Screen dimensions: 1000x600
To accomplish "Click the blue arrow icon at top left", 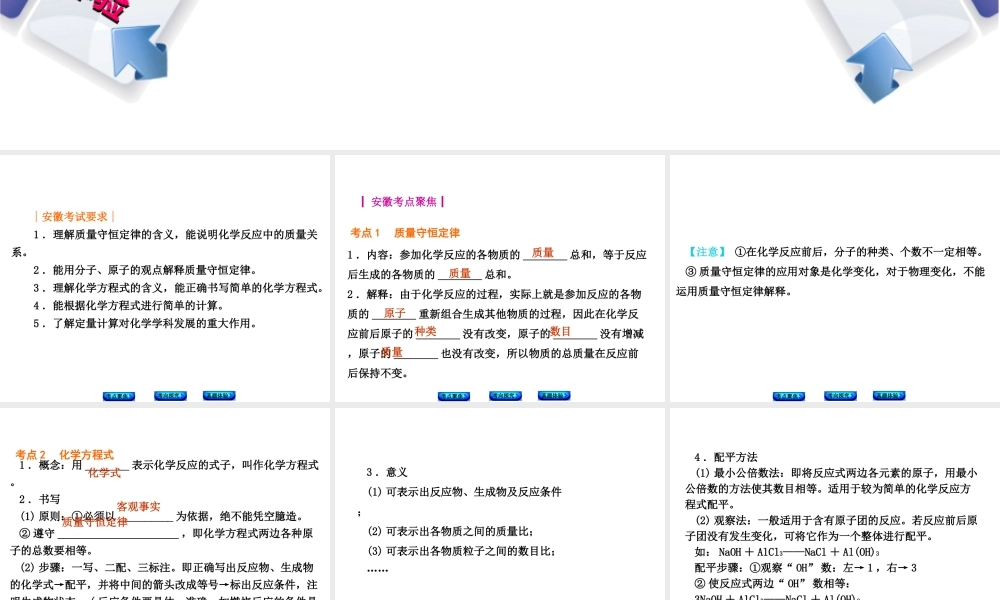I will (140, 52).
